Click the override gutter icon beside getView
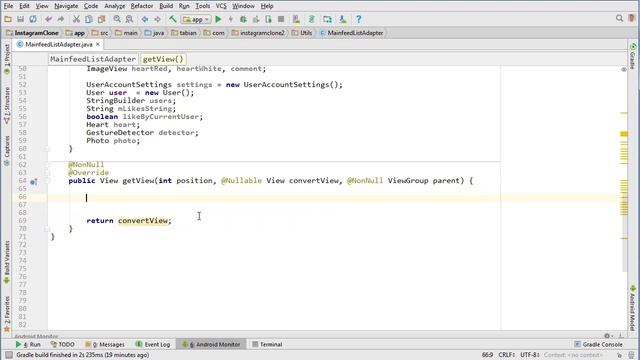Screen dimensions: 640x360 33,181
